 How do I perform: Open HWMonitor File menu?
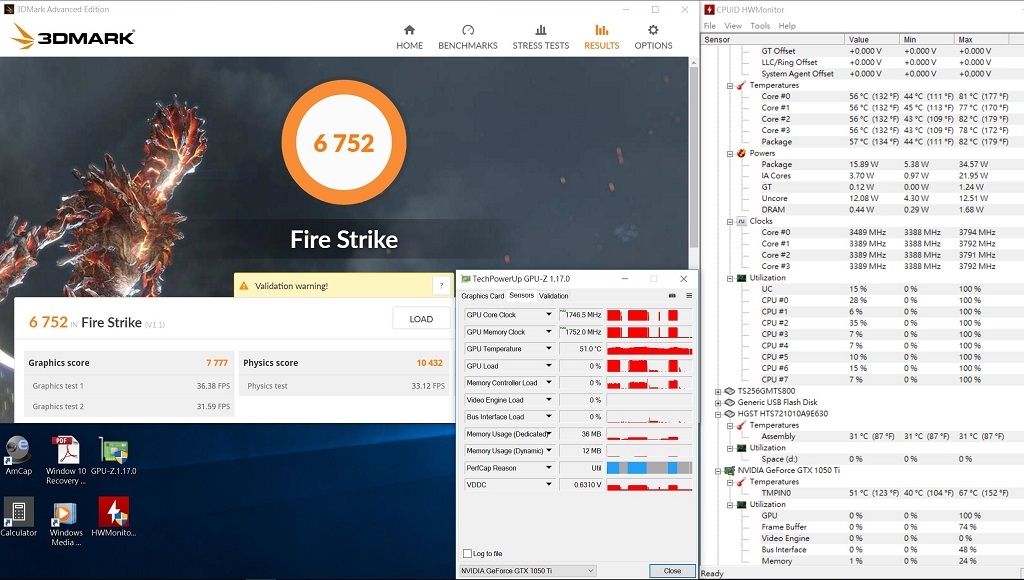pyautogui.click(x=709, y=25)
